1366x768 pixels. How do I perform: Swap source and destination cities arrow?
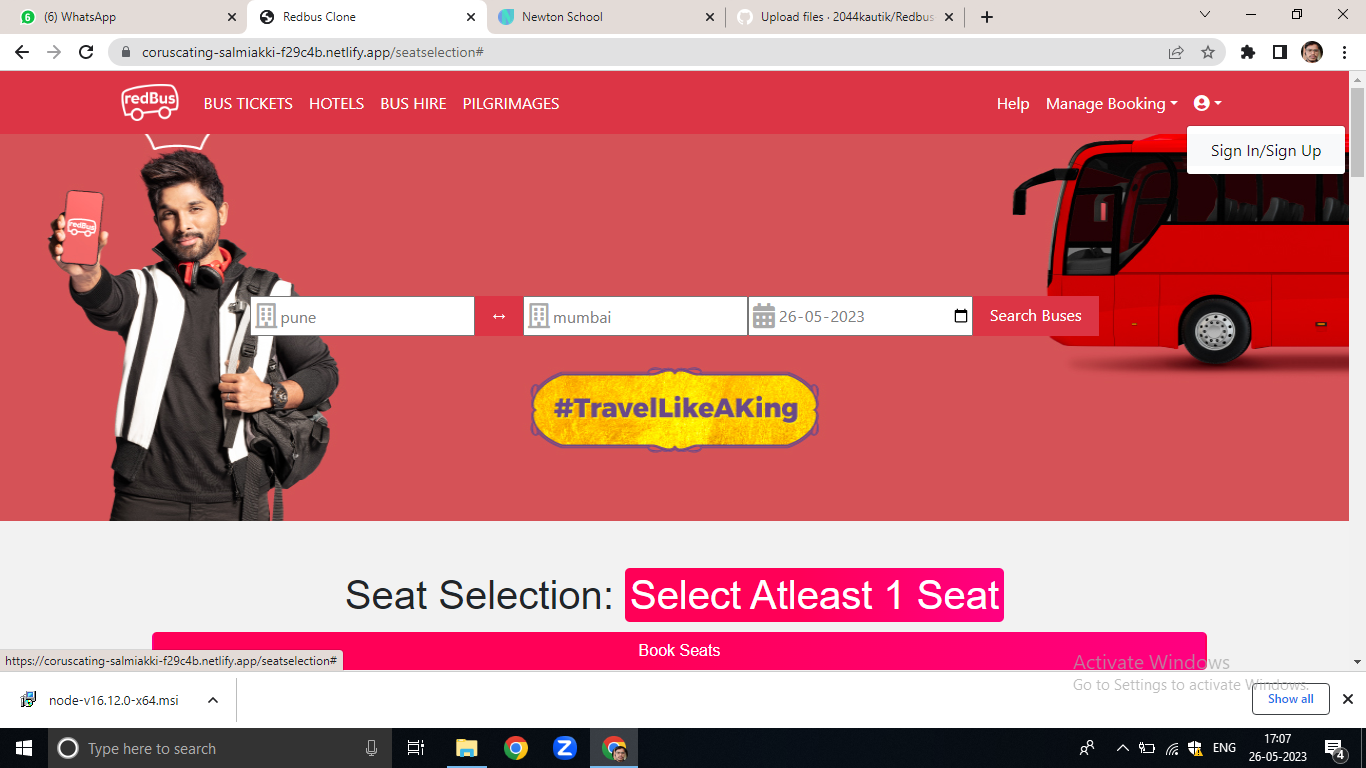point(499,316)
